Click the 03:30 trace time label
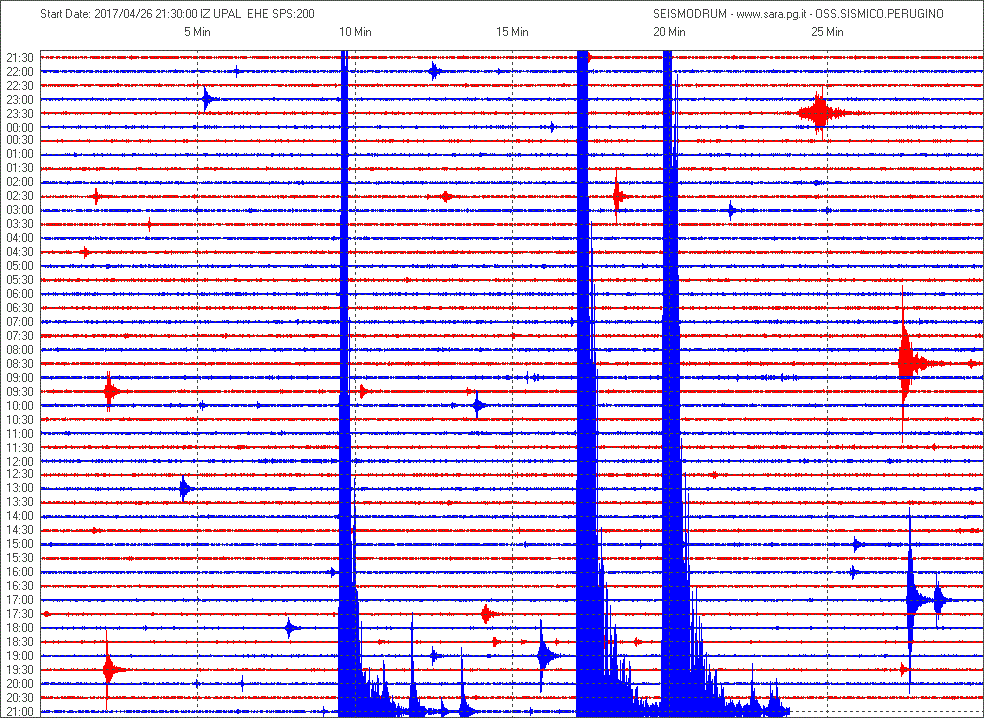 [19, 224]
